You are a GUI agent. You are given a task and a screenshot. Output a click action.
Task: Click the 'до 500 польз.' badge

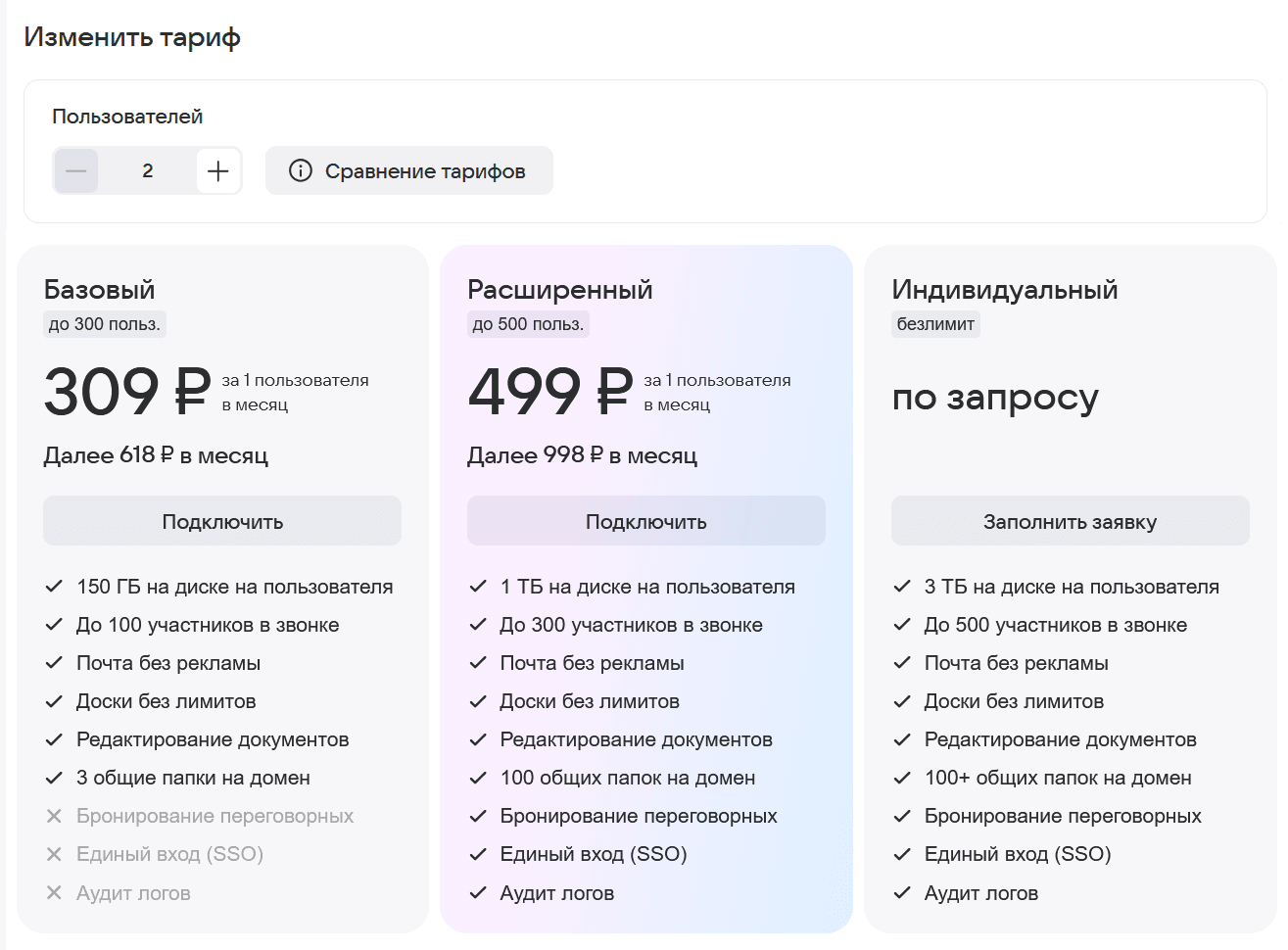click(x=528, y=324)
